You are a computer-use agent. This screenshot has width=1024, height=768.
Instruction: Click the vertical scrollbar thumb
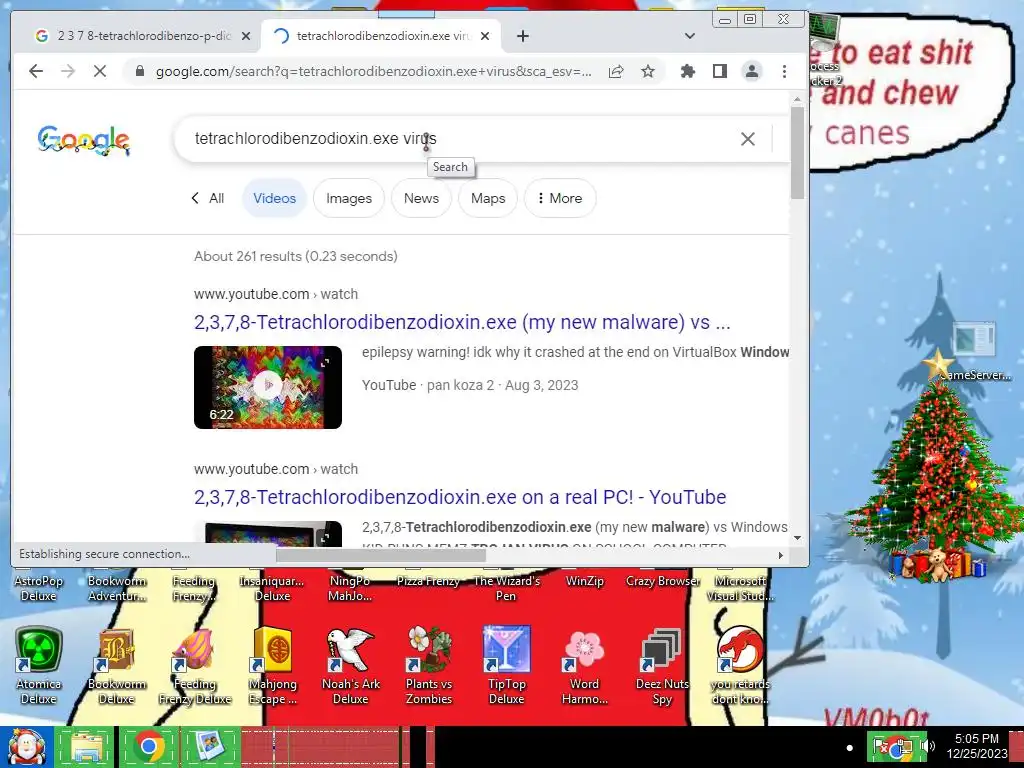coord(797,152)
